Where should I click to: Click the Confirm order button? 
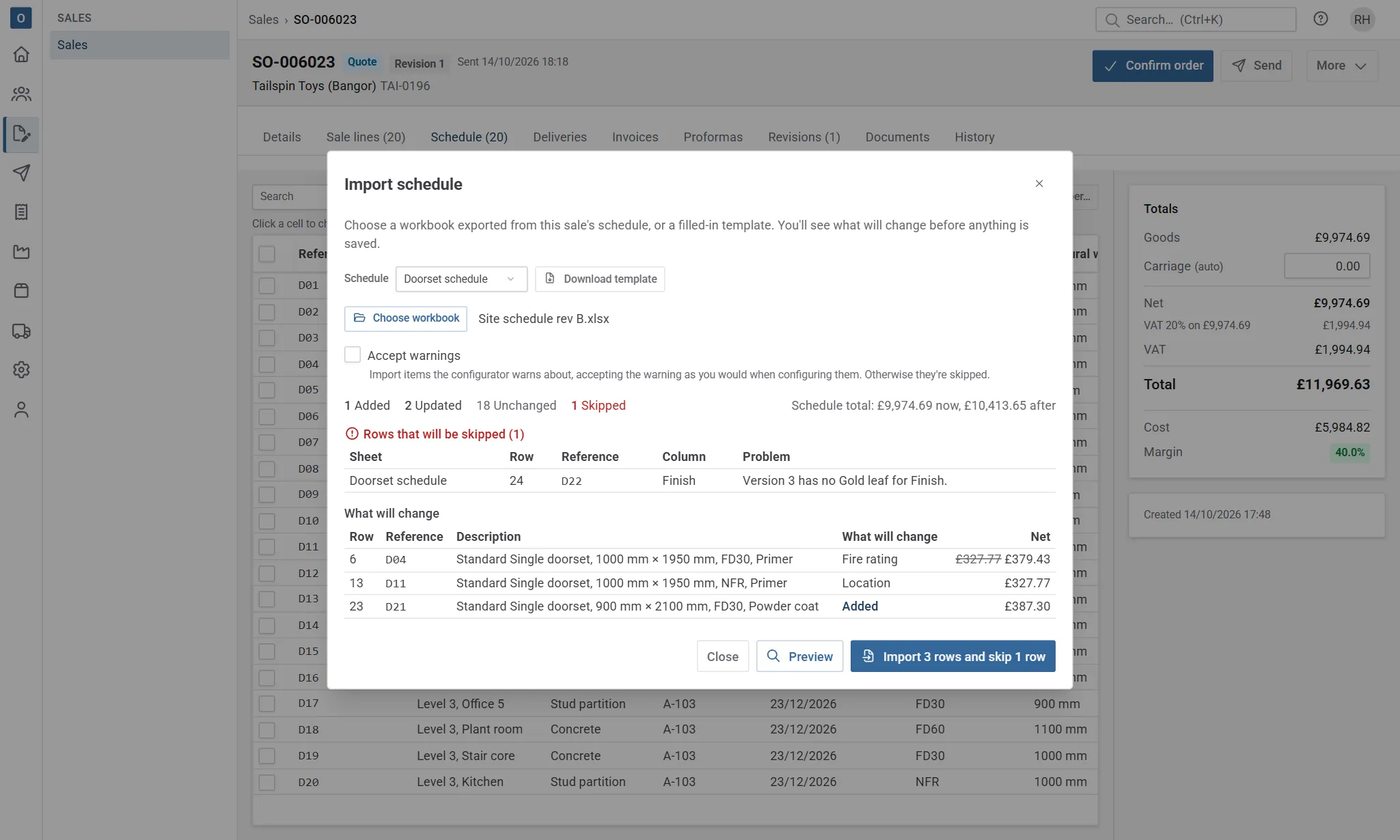[x=1153, y=66]
